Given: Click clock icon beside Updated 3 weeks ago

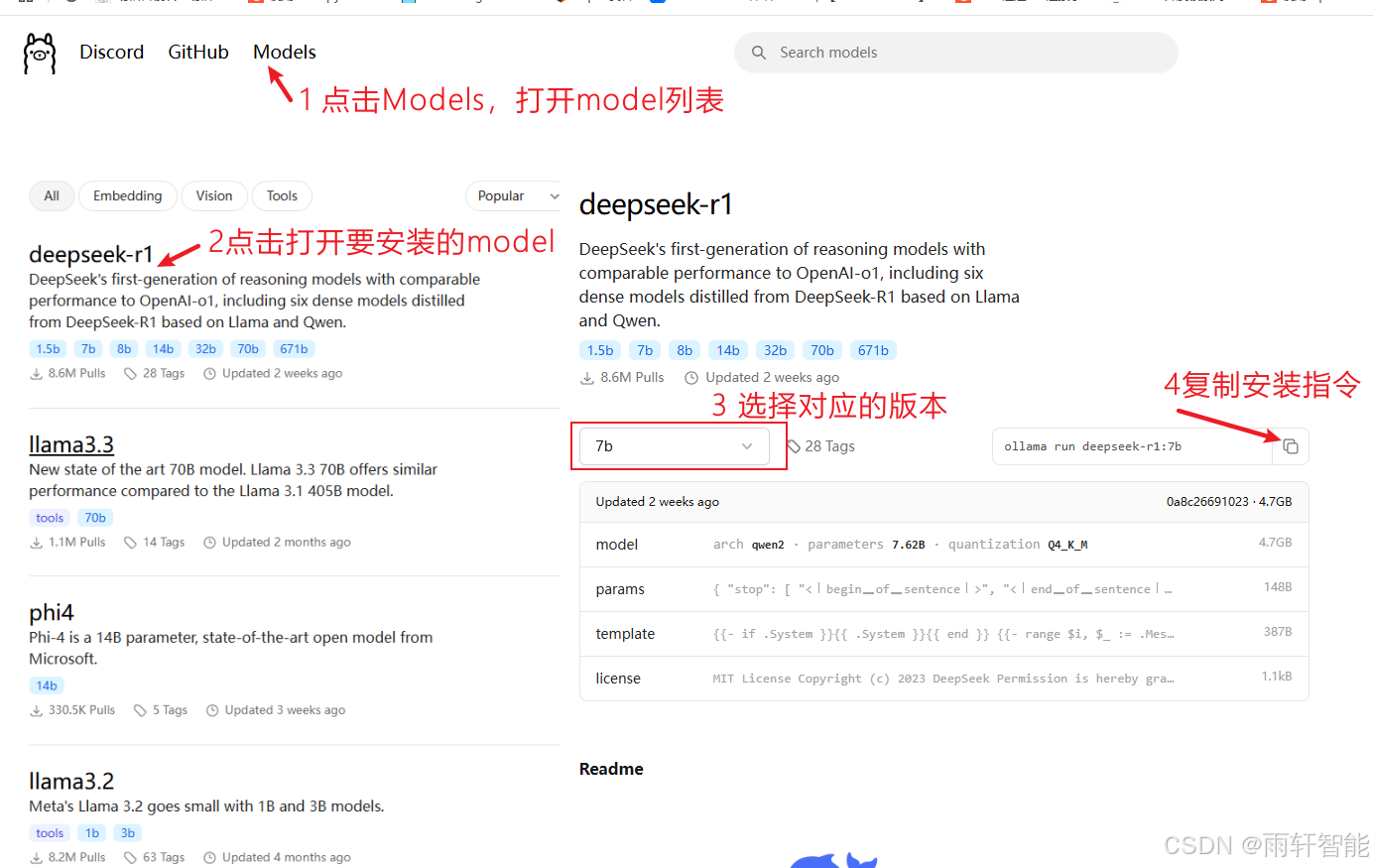Looking at the screenshot, I should pos(212,710).
